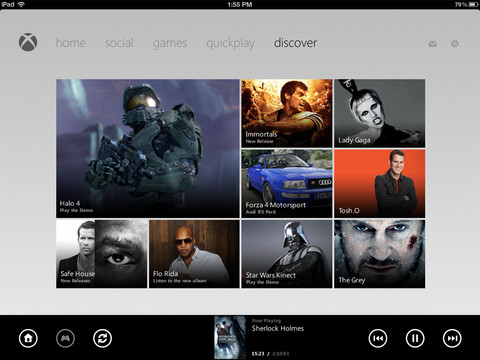480x360 pixels.
Task: Switch to the social tab
Action: (119, 43)
